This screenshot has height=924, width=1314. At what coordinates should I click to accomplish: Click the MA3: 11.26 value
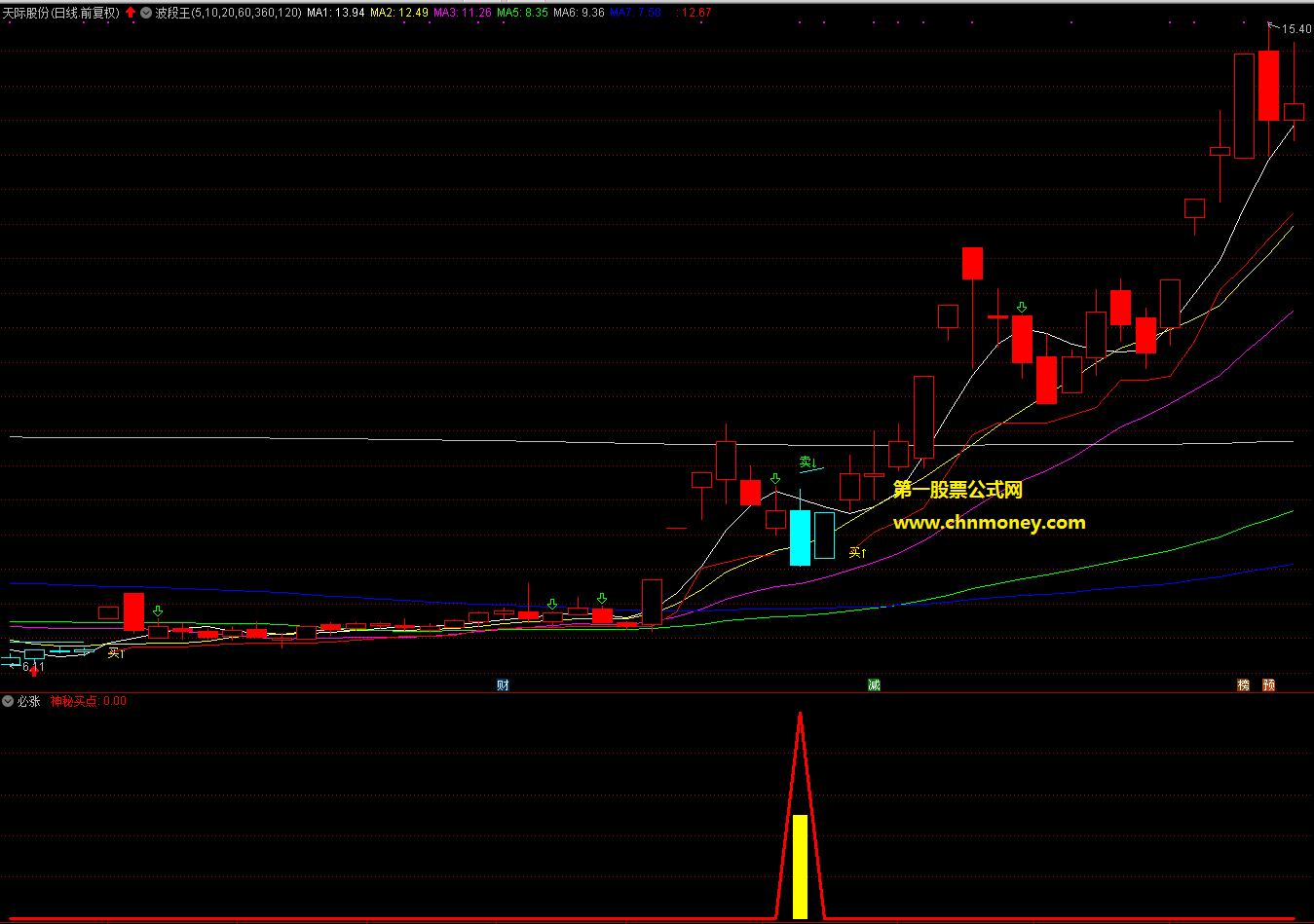point(463,13)
